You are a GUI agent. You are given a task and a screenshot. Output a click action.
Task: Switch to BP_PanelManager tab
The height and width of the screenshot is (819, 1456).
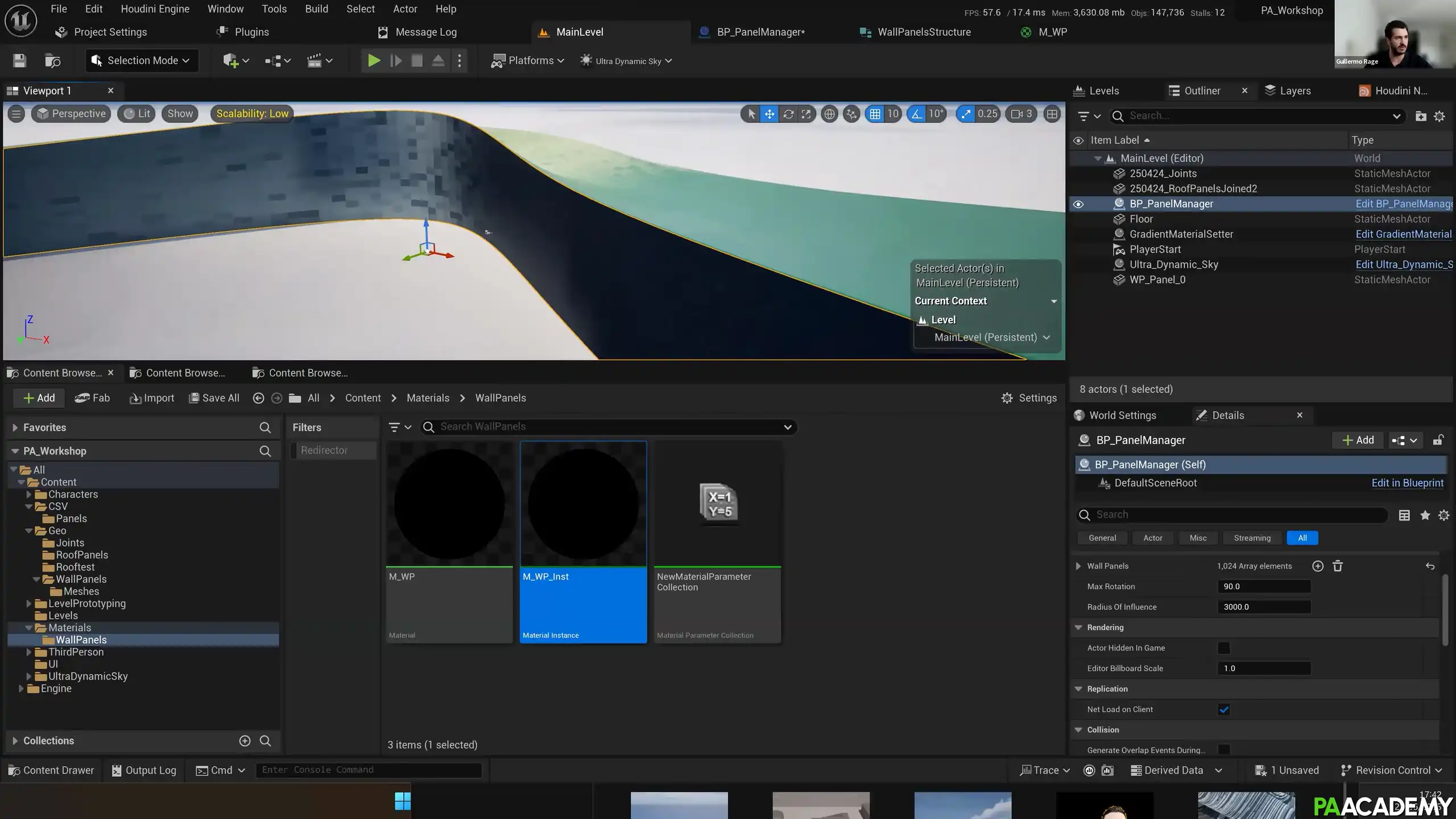tap(760, 32)
